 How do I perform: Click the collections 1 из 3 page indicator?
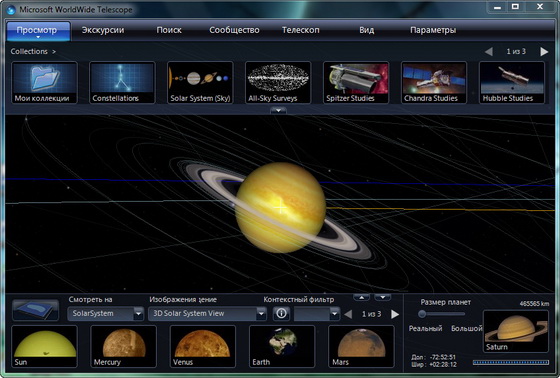(x=516, y=51)
